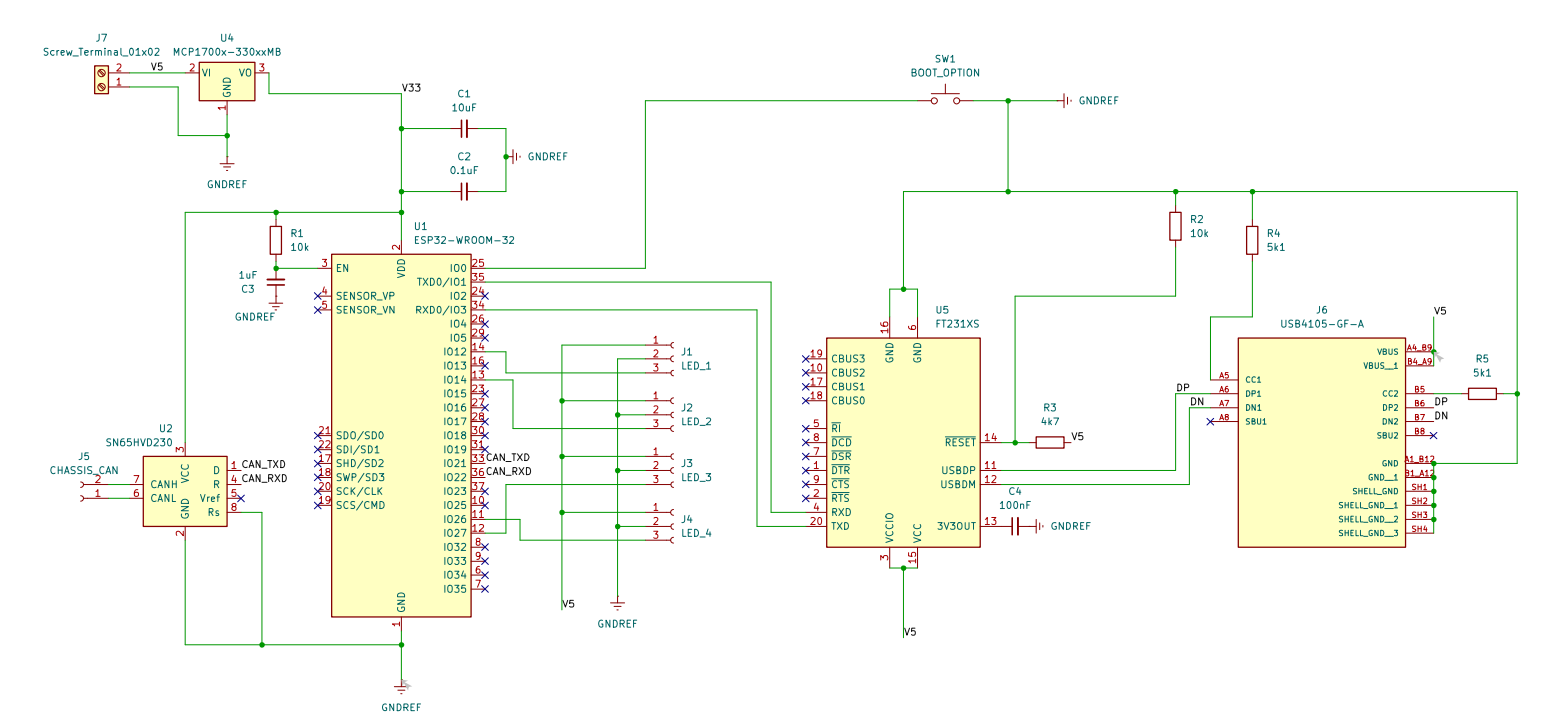Click the LED_1 connector label
Viewport: 1550px width, 728px height.
pos(696,366)
